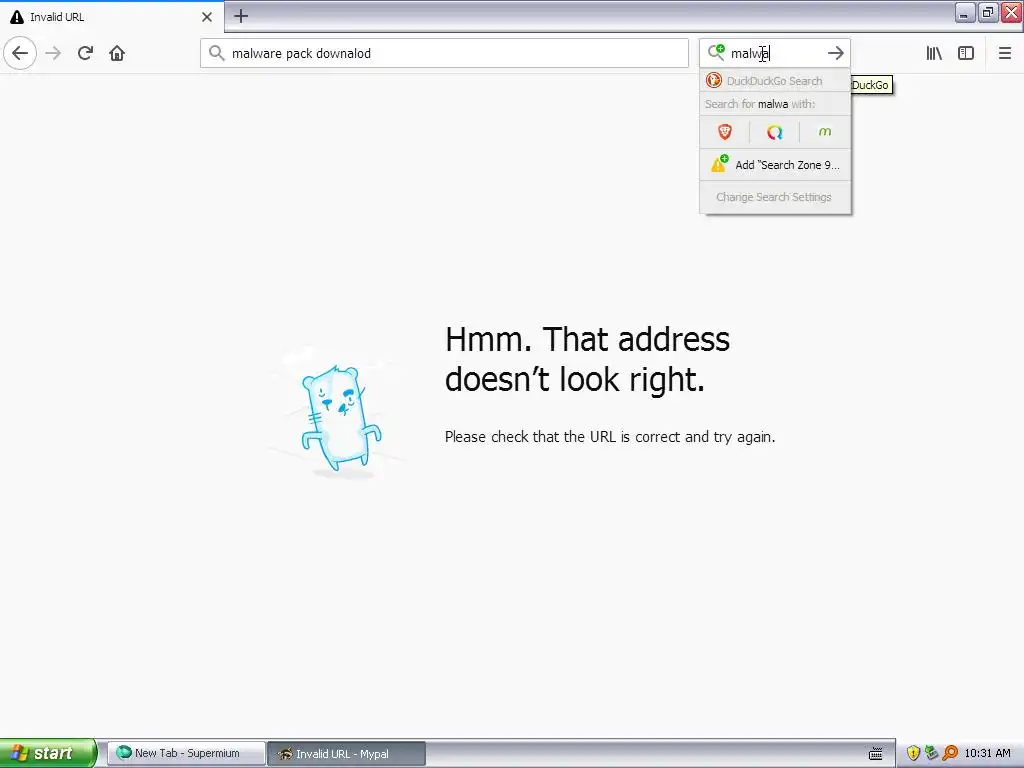Click the security shield tray icon

click(914, 753)
